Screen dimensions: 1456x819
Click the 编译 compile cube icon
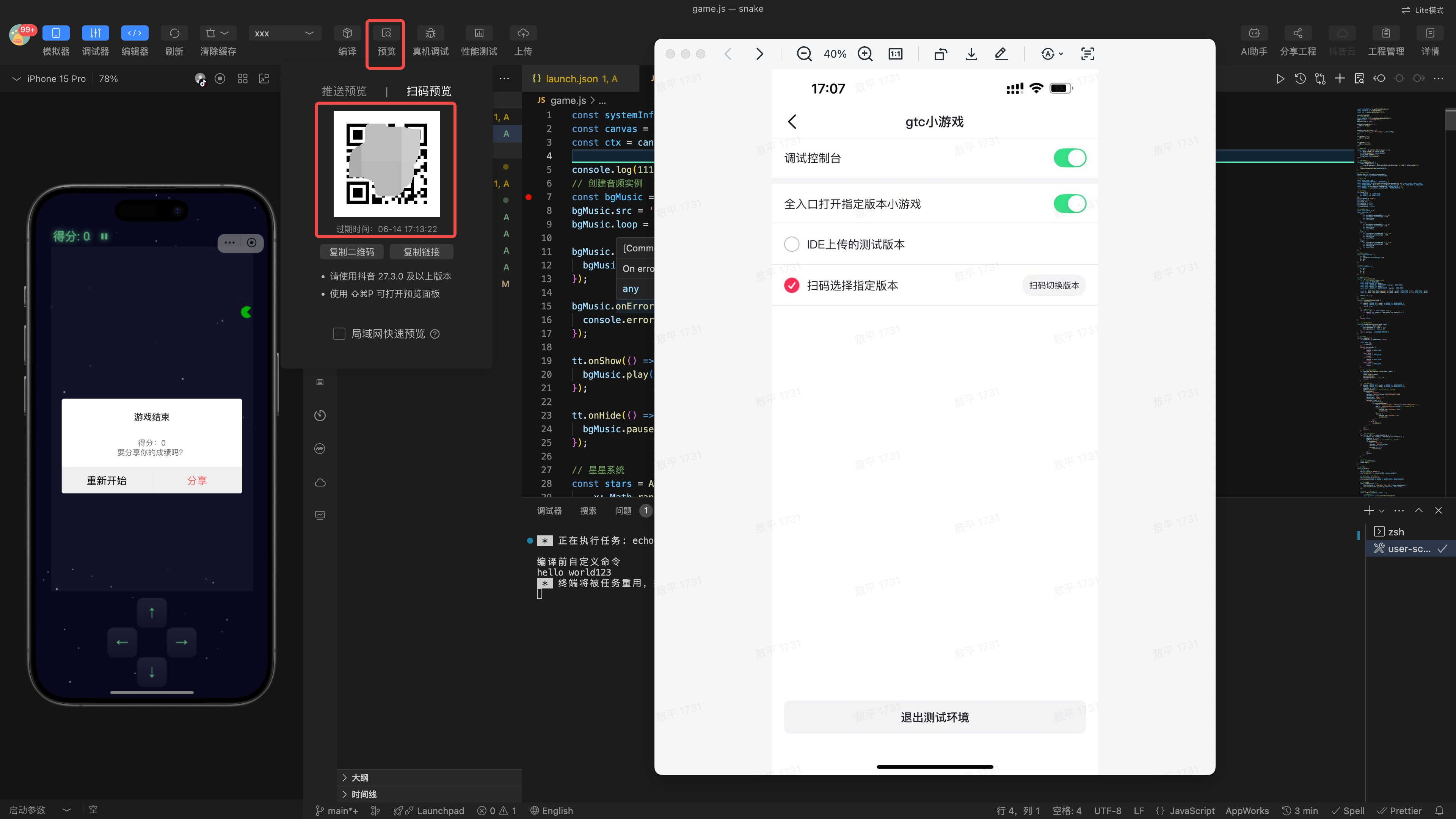[x=347, y=33]
